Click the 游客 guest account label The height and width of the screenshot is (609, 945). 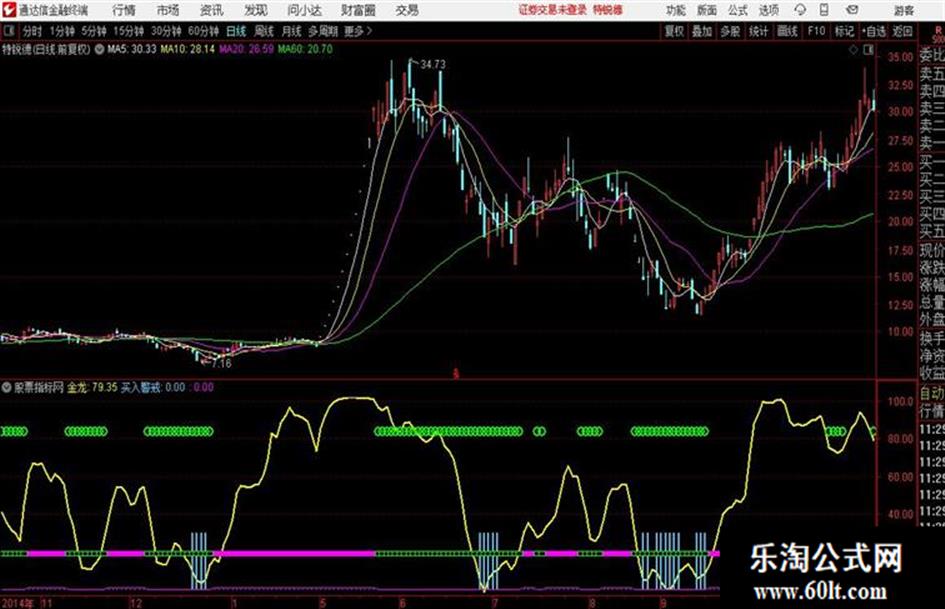(903, 10)
